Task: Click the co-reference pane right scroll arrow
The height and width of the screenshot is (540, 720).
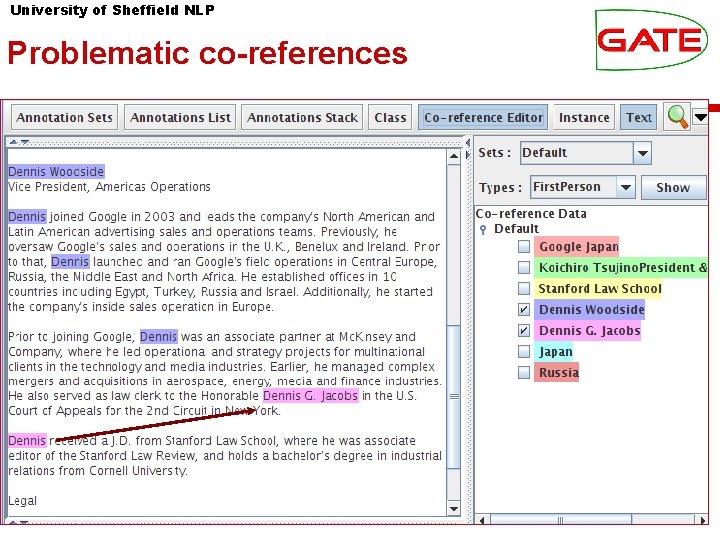Action: pyautogui.click(x=703, y=520)
